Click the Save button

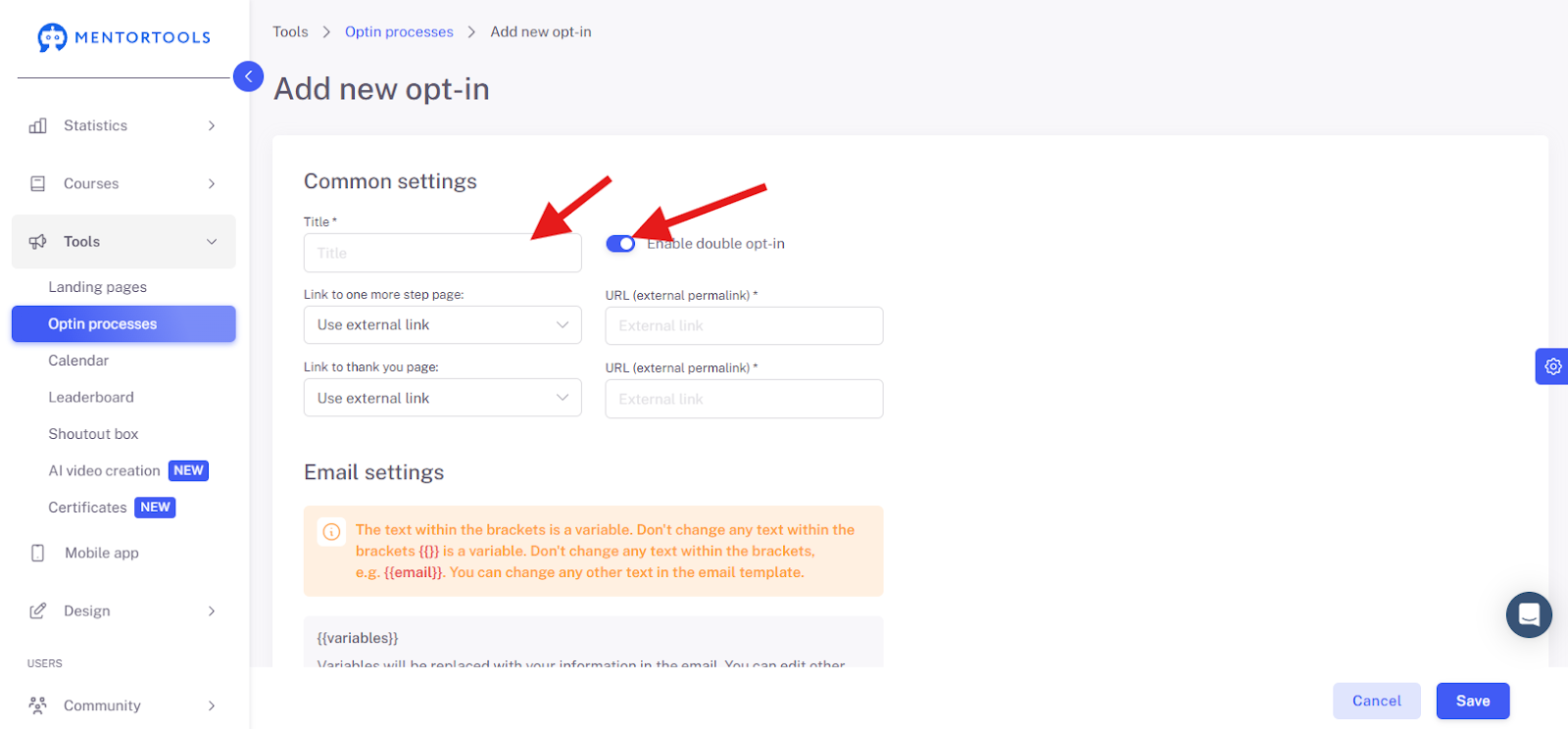point(1473,701)
